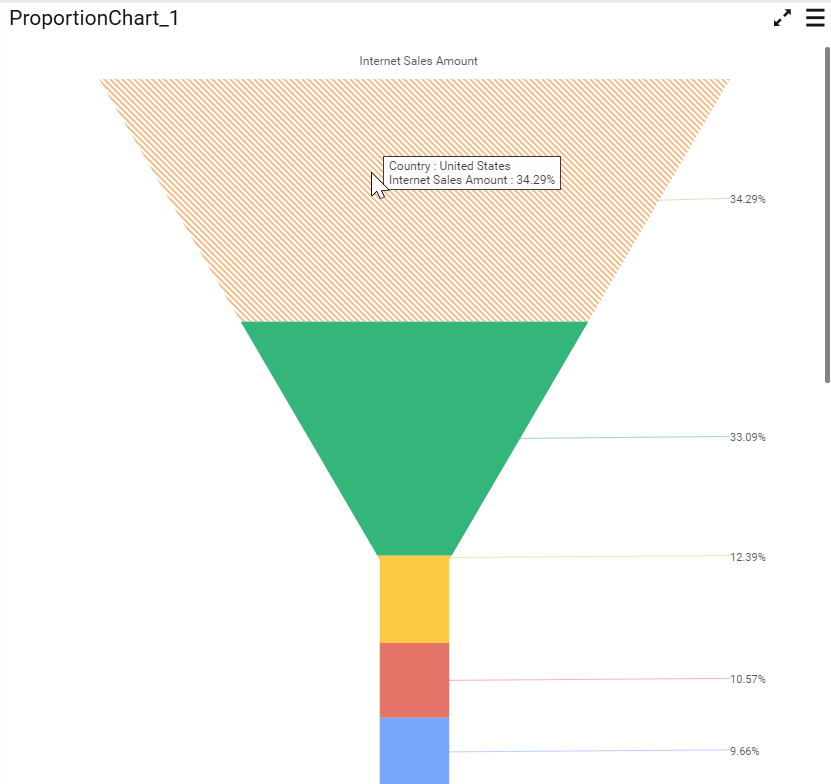The width and height of the screenshot is (831, 784).
Task: Click the leader line for 12.39%
Action: [x=589, y=557]
